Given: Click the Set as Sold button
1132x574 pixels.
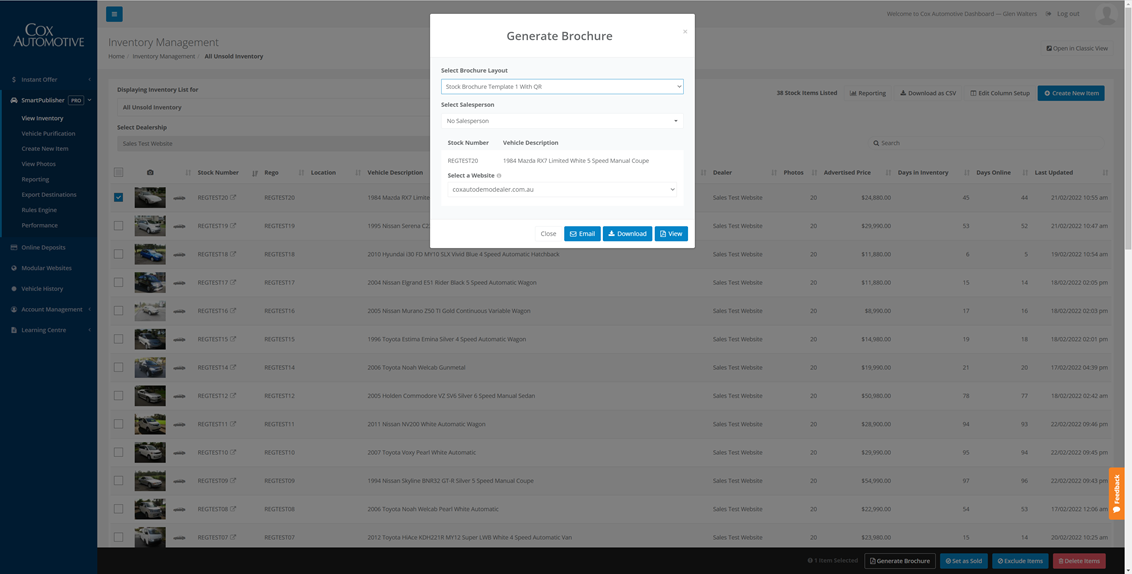Looking at the screenshot, I should pyautogui.click(x=963, y=561).
